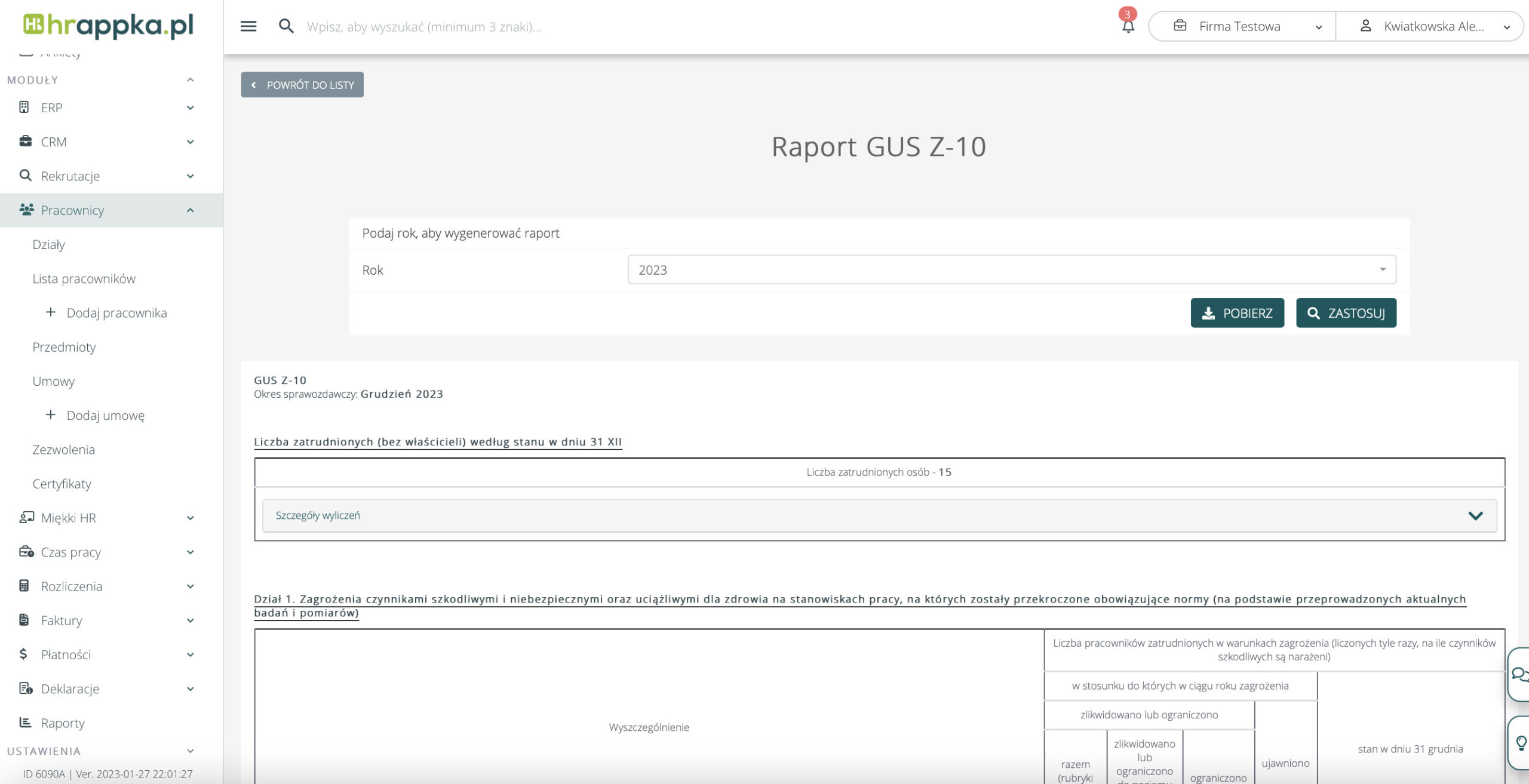Open the hamburger menu icon

[x=248, y=26]
